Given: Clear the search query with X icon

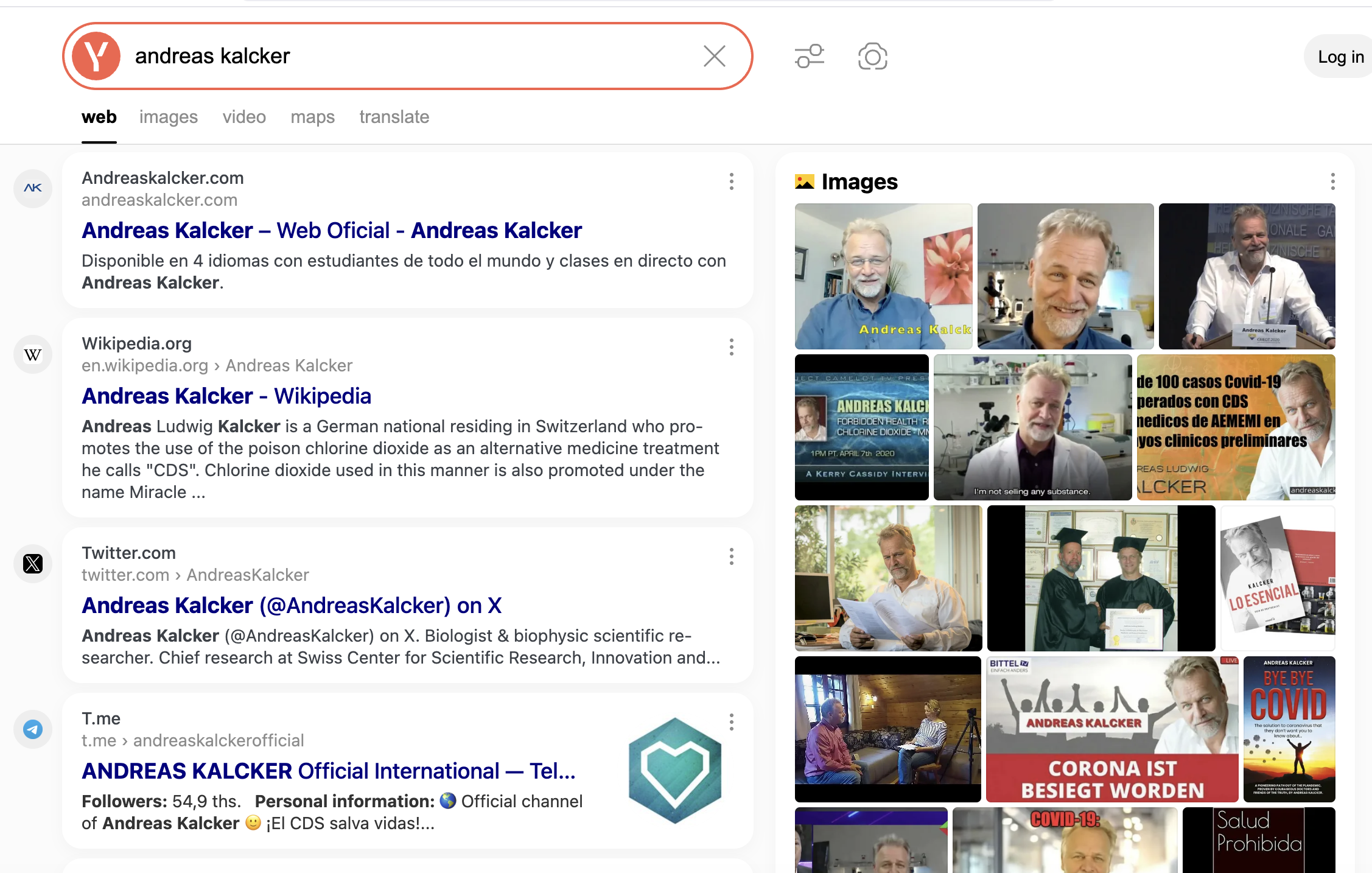Looking at the screenshot, I should click(x=714, y=56).
